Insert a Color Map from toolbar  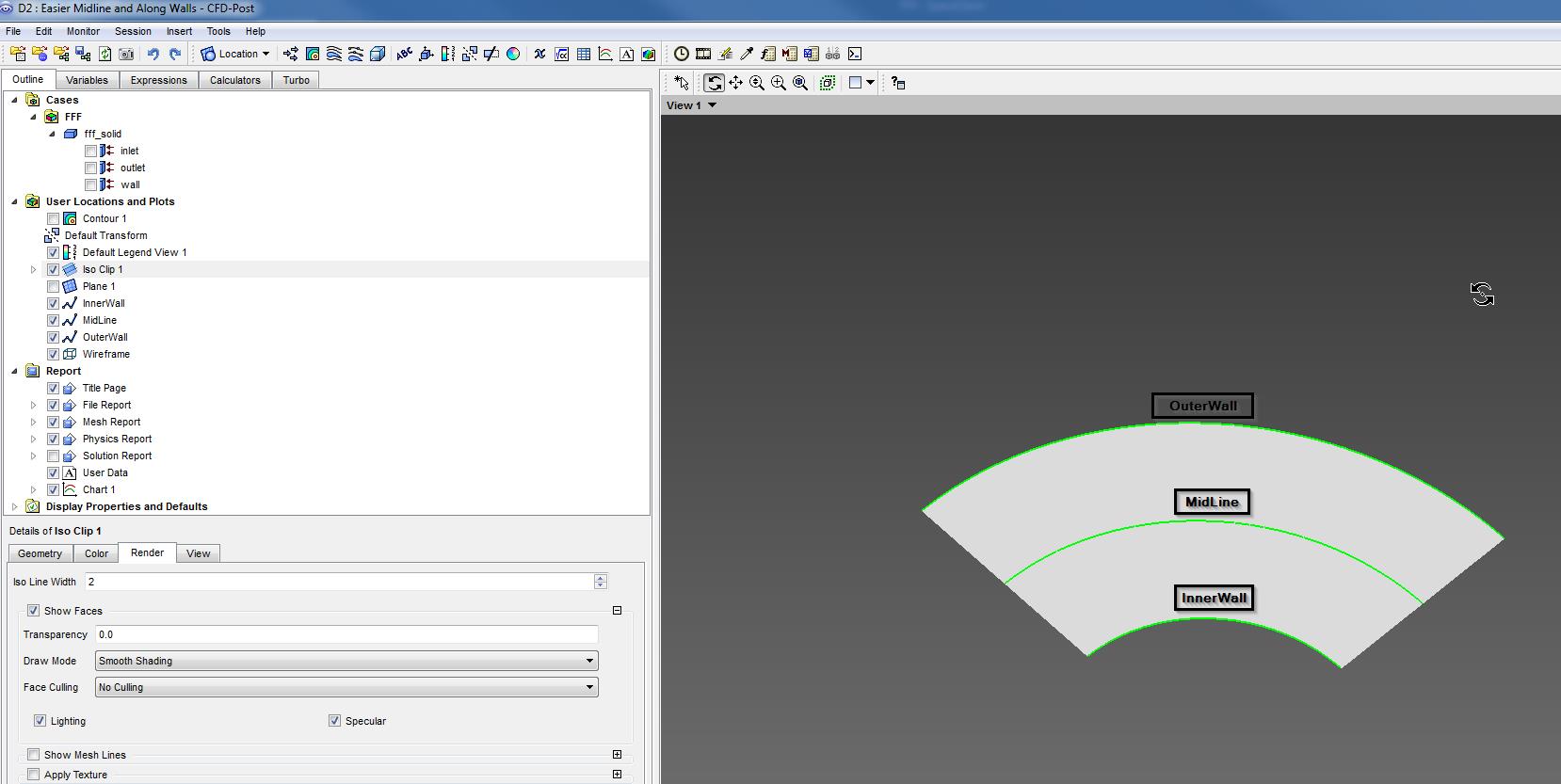(x=513, y=54)
